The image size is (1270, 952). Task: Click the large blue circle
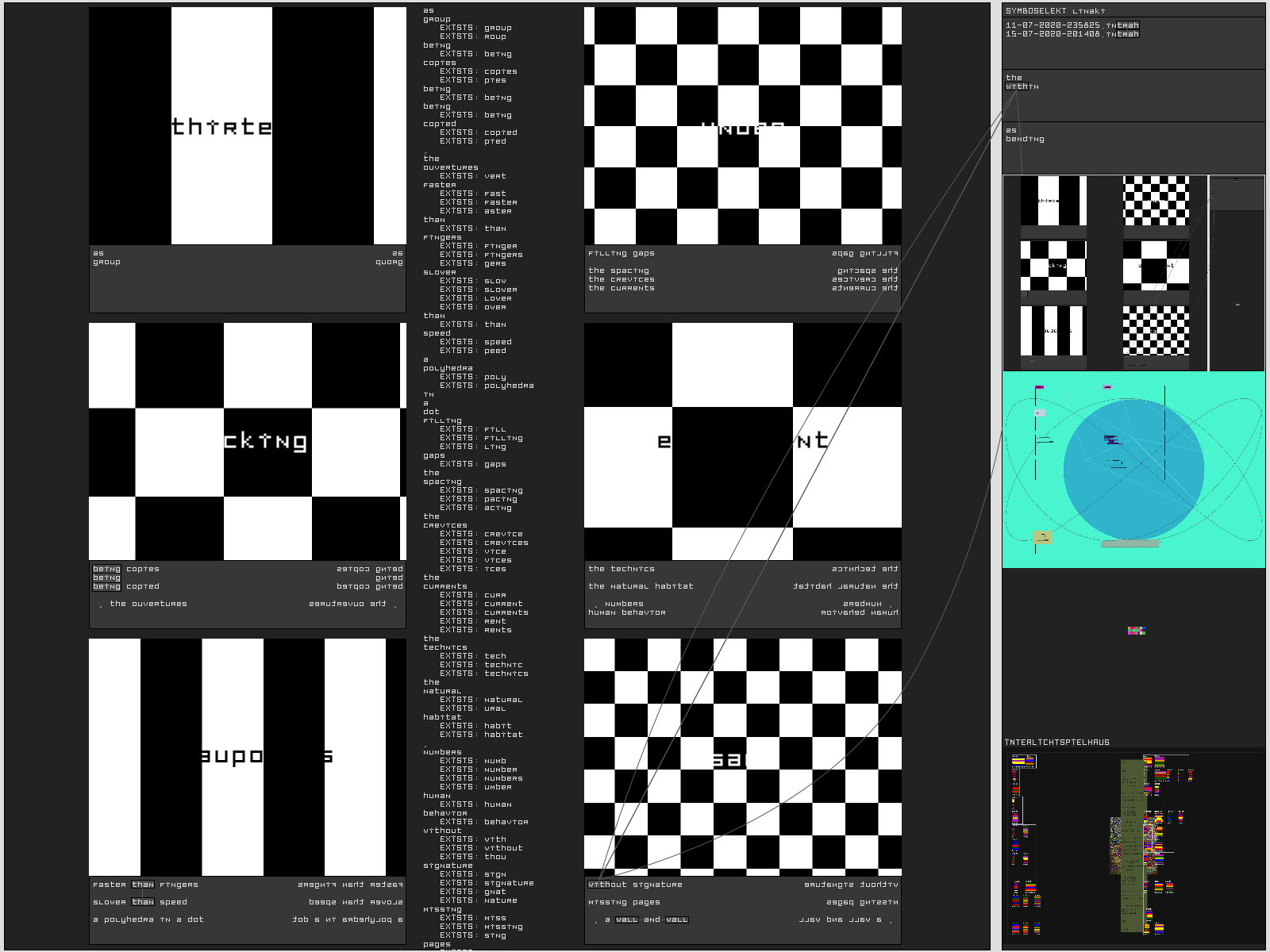coord(1133,470)
